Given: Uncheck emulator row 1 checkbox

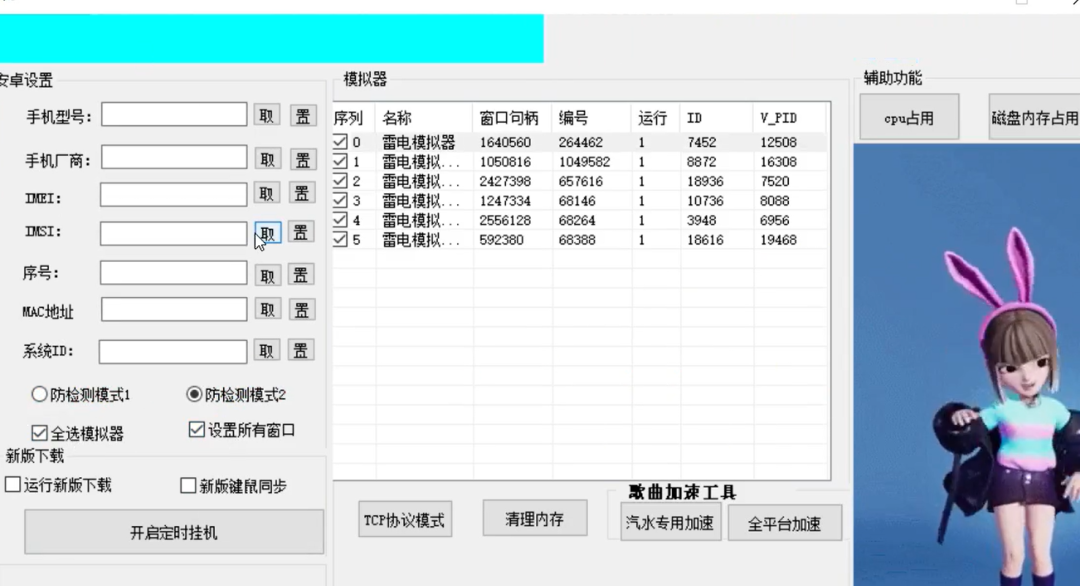Looking at the screenshot, I should [x=340, y=162].
